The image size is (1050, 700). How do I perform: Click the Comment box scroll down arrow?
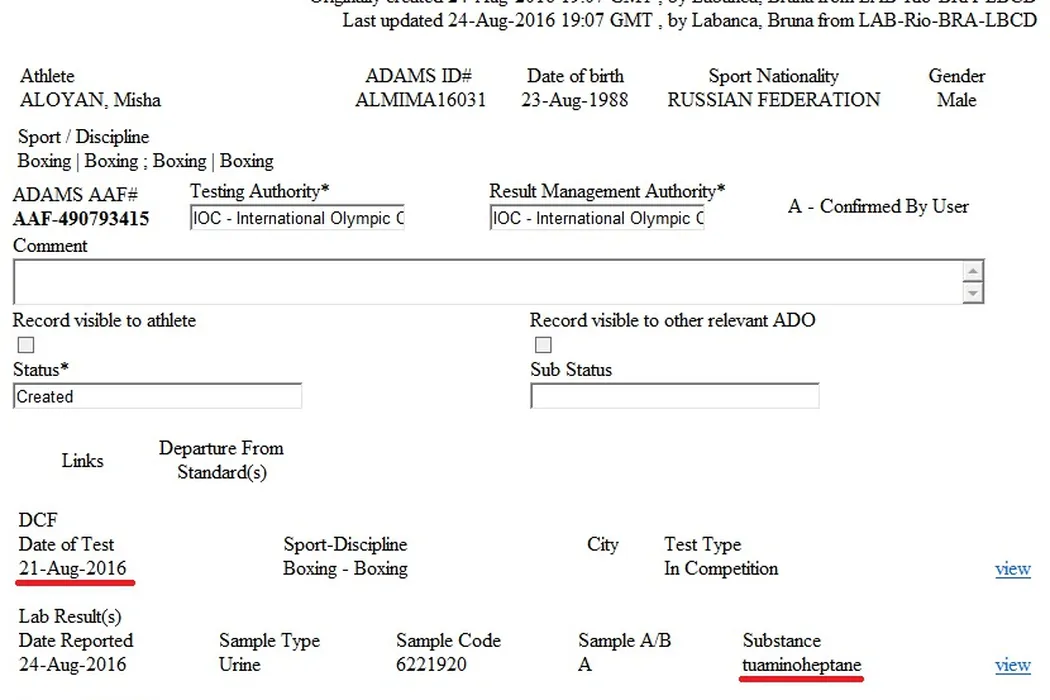972,293
